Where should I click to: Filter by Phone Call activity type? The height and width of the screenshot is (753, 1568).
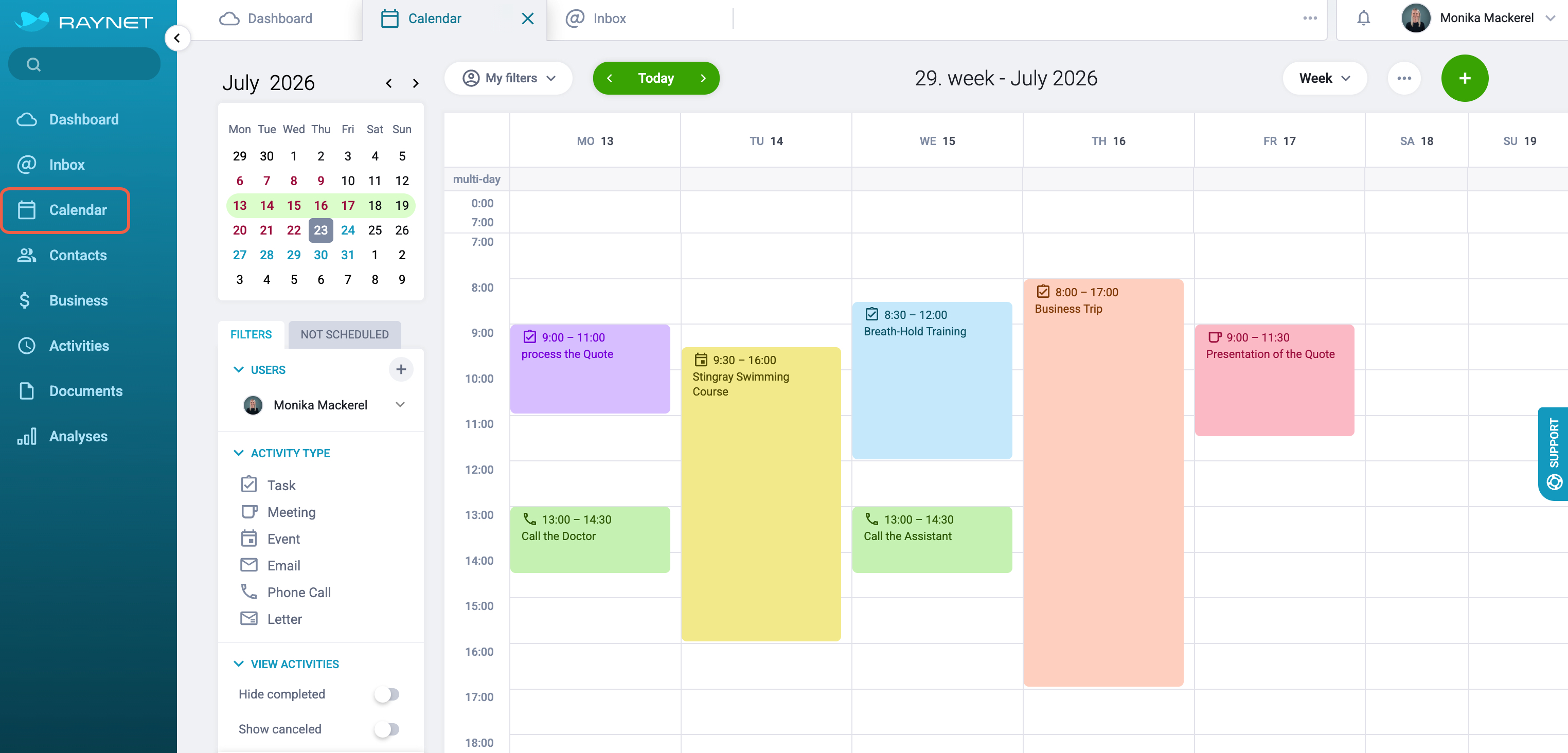pos(286,593)
